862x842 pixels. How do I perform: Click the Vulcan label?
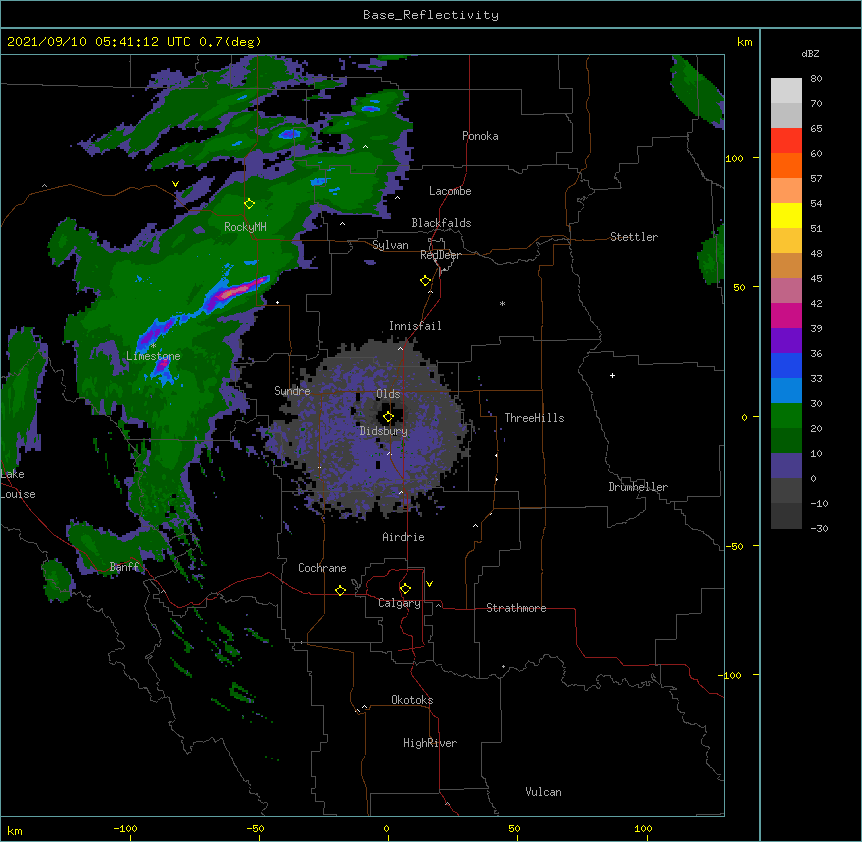[543, 792]
